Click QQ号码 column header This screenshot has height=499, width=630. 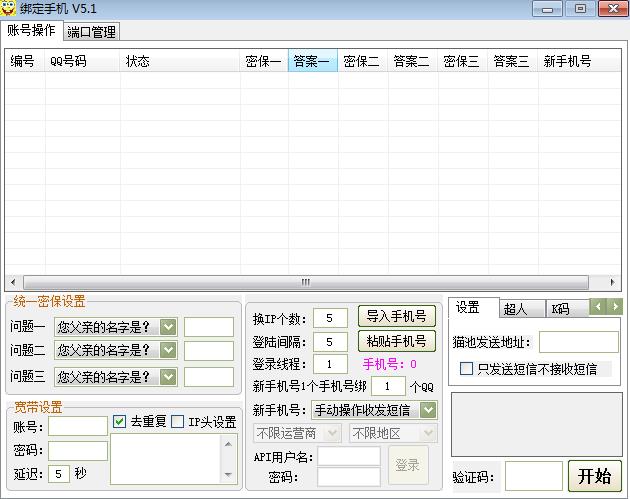[x=82, y=61]
